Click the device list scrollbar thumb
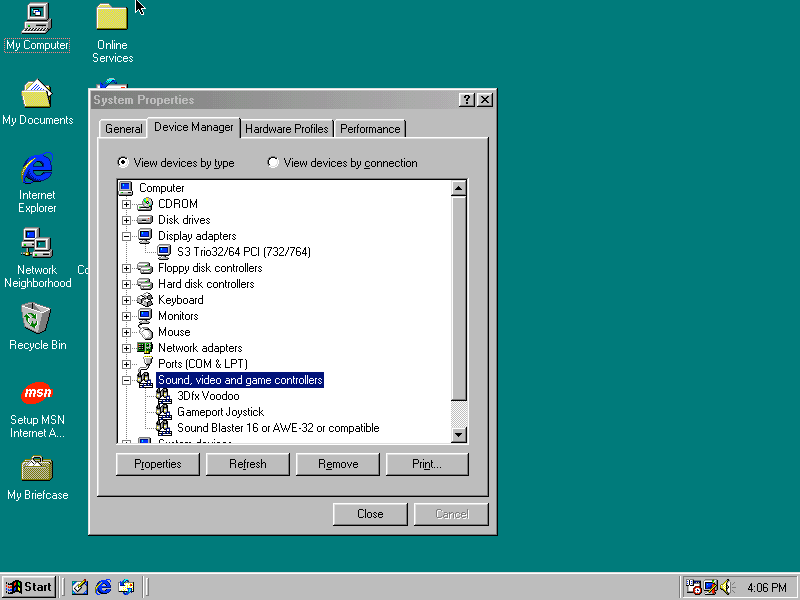The image size is (800, 600). pyautogui.click(x=459, y=298)
